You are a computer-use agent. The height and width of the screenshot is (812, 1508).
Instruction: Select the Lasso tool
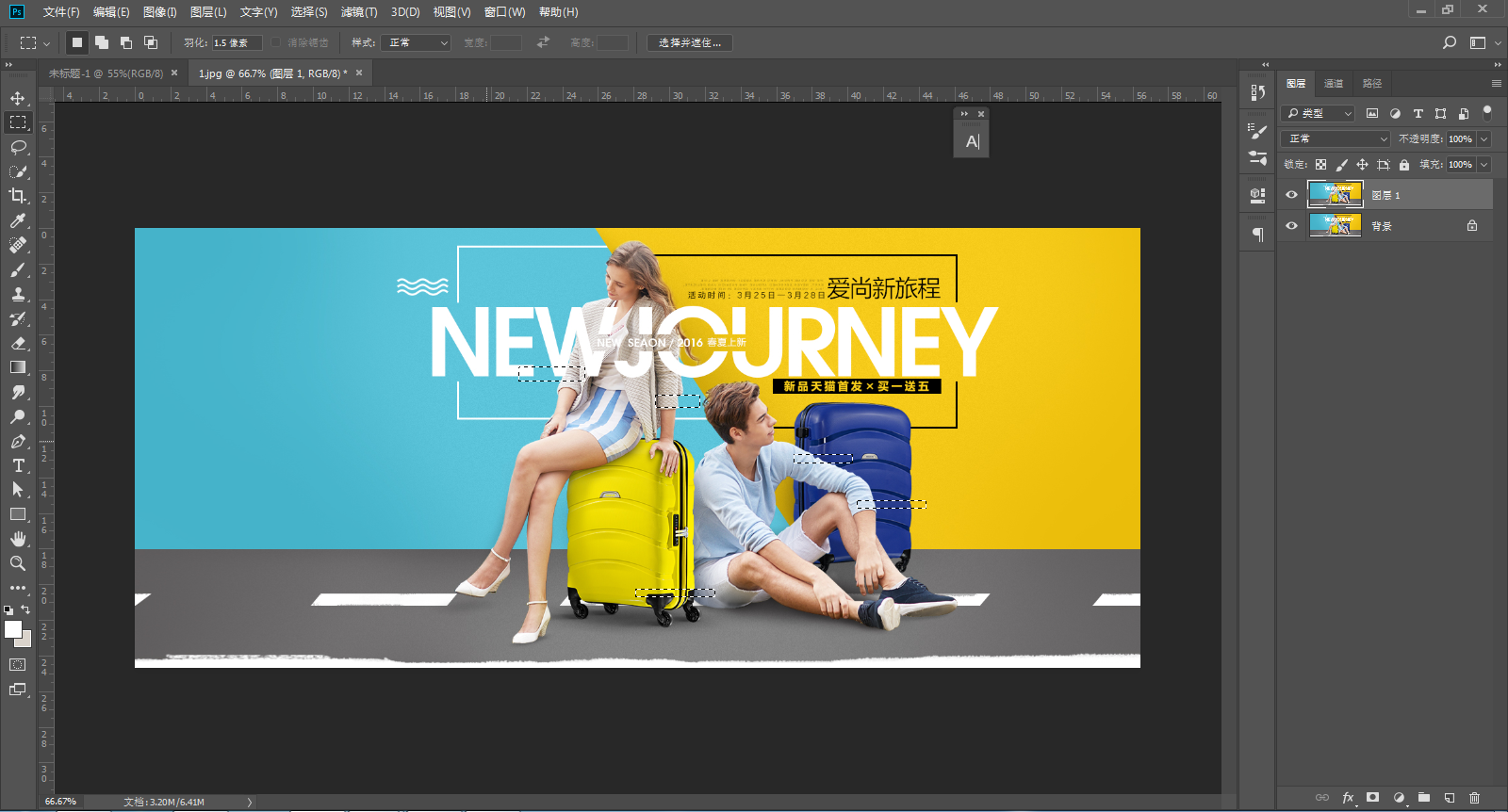point(18,147)
